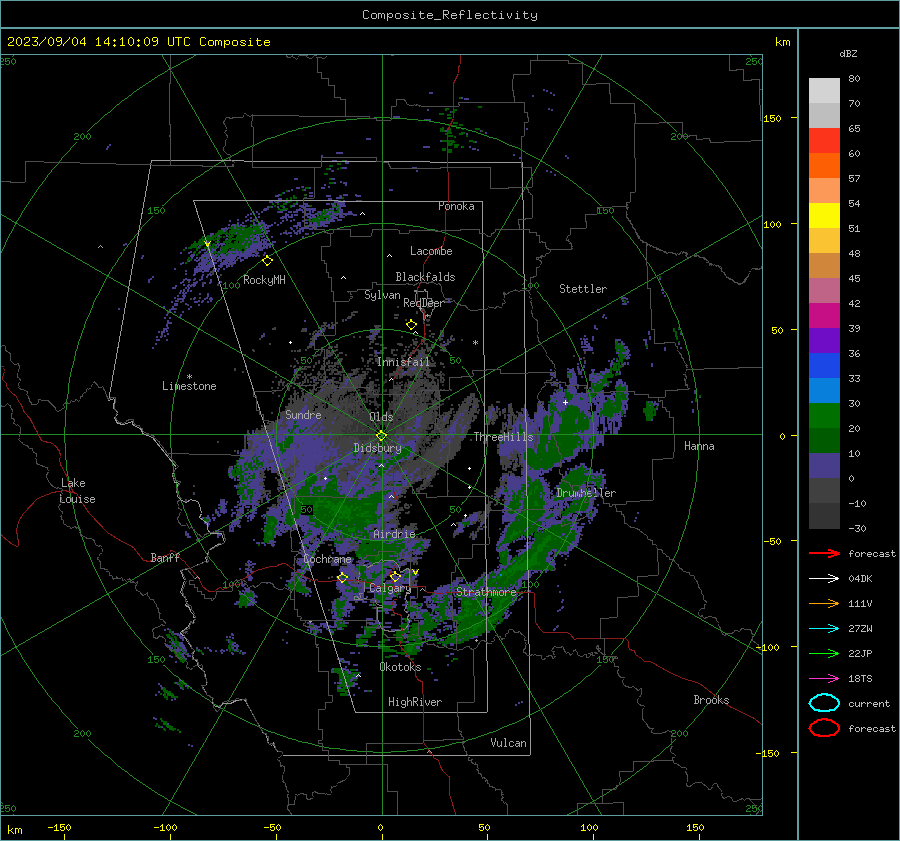The height and width of the screenshot is (841, 900).
Task: Click the Brooks city label
Action: click(711, 700)
